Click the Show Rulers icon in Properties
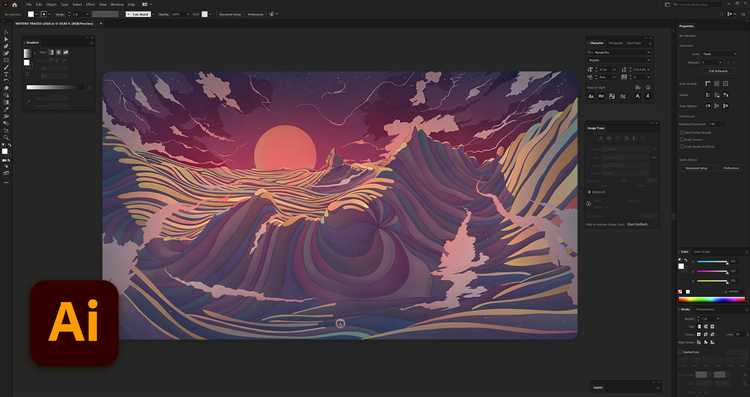This screenshot has height=397, width=750. coord(708,84)
